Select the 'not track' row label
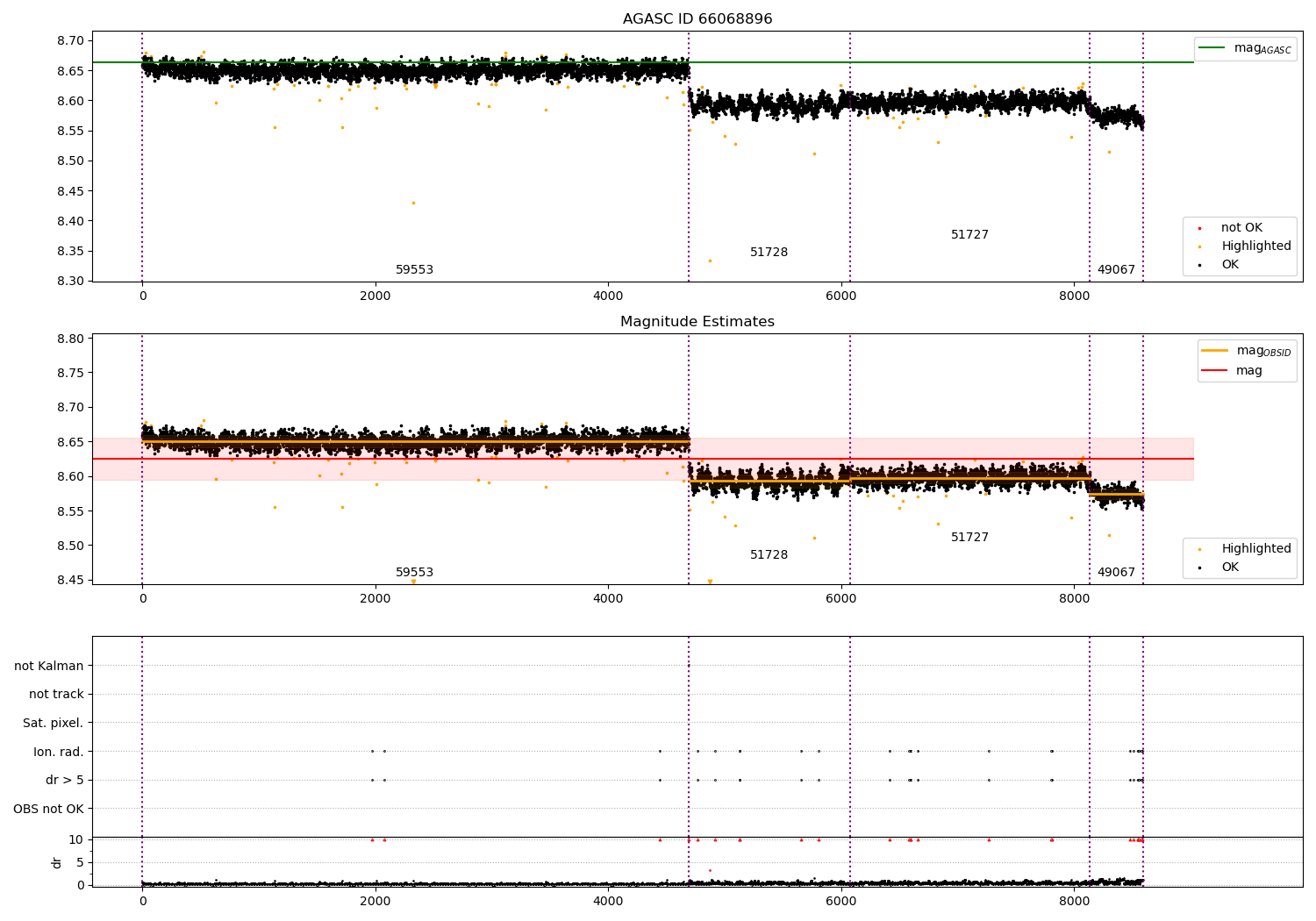This screenshot has height=921, width=1316. 56,695
